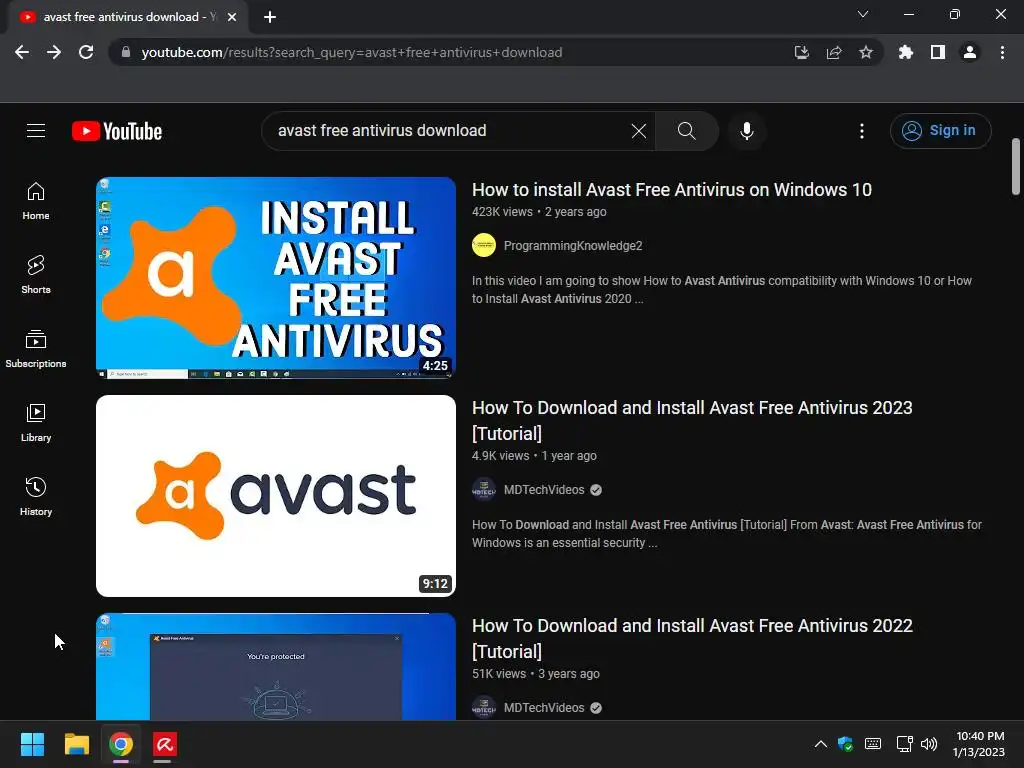Visit MDTechVideos channel under 2023 video
This screenshot has width=1024, height=768.
pos(544,490)
